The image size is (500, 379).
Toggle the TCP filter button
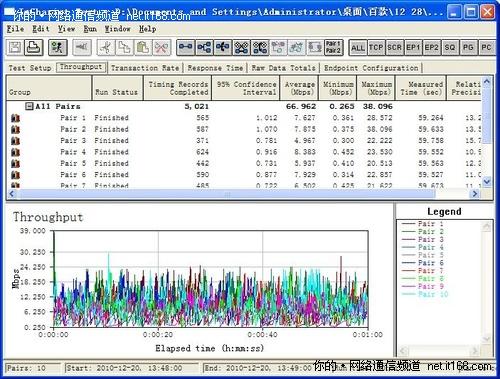click(x=376, y=47)
